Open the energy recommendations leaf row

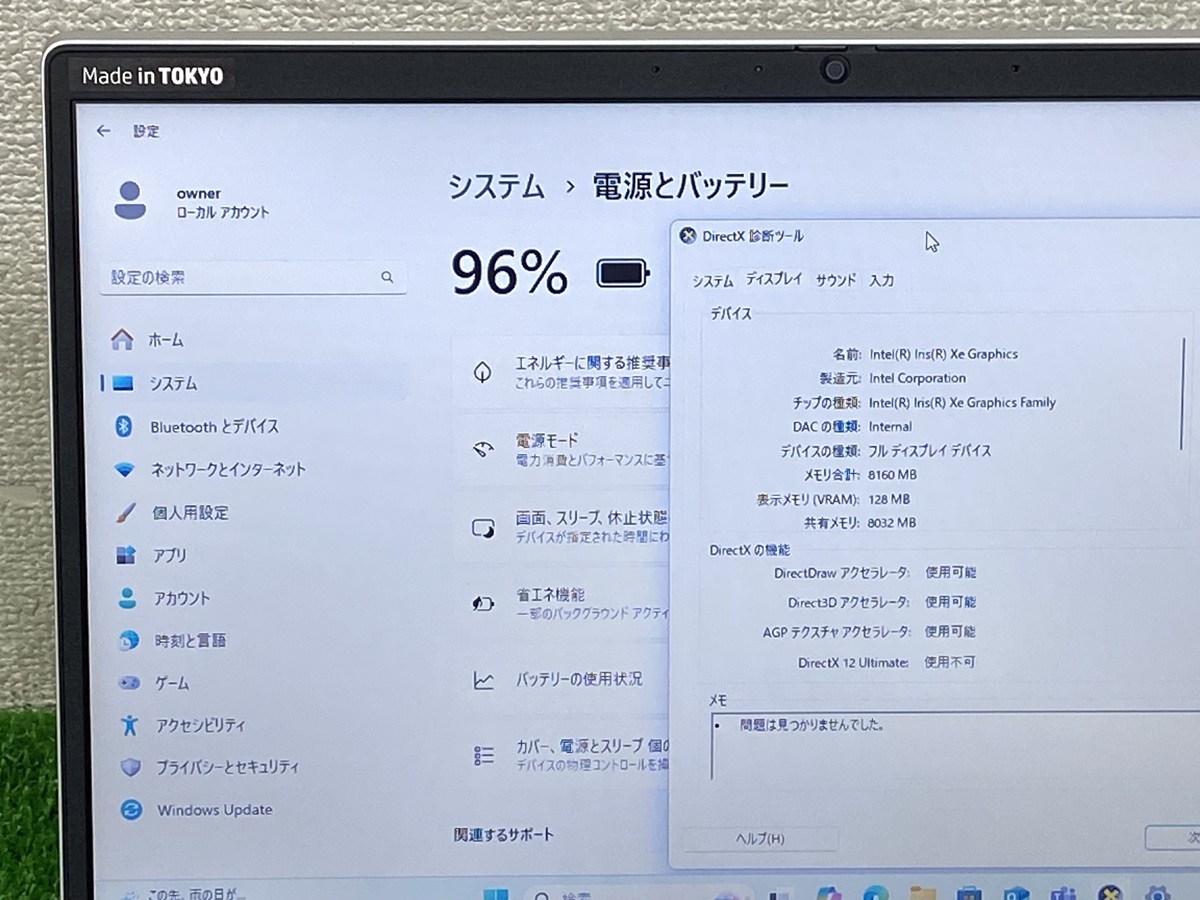pyautogui.click(x=561, y=372)
